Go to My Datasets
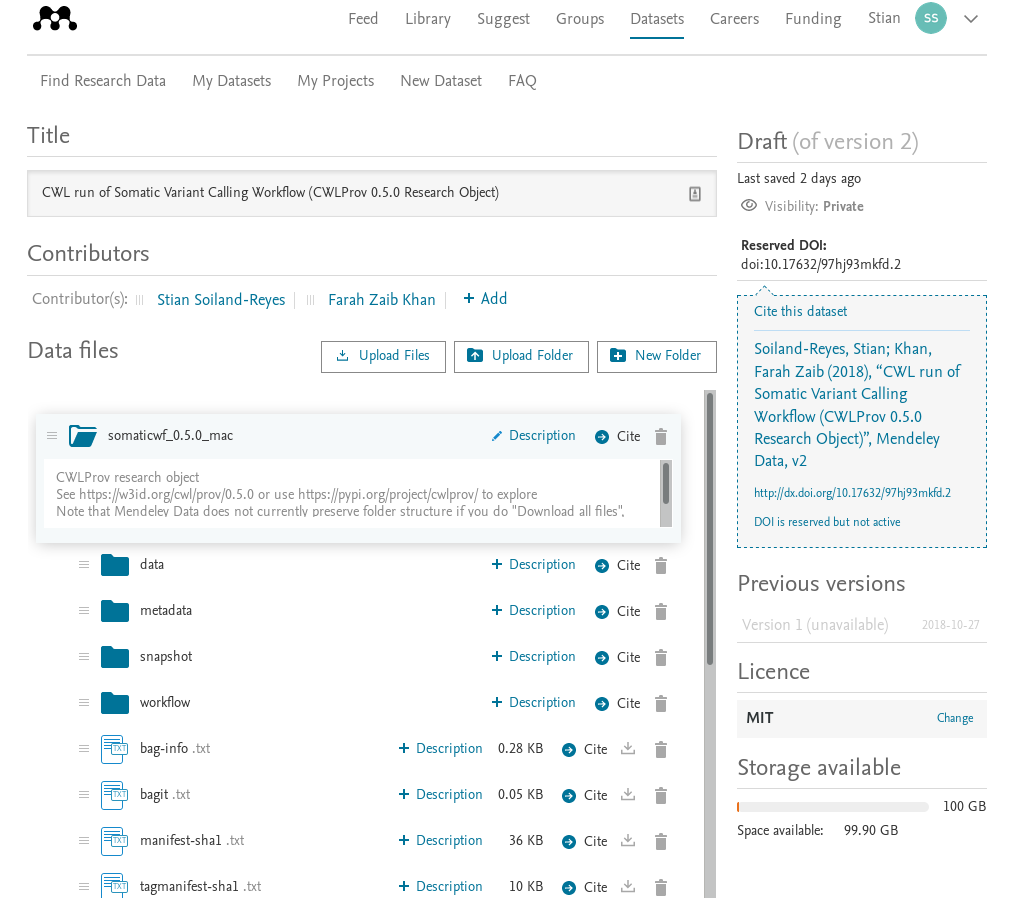 pos(231,81)
